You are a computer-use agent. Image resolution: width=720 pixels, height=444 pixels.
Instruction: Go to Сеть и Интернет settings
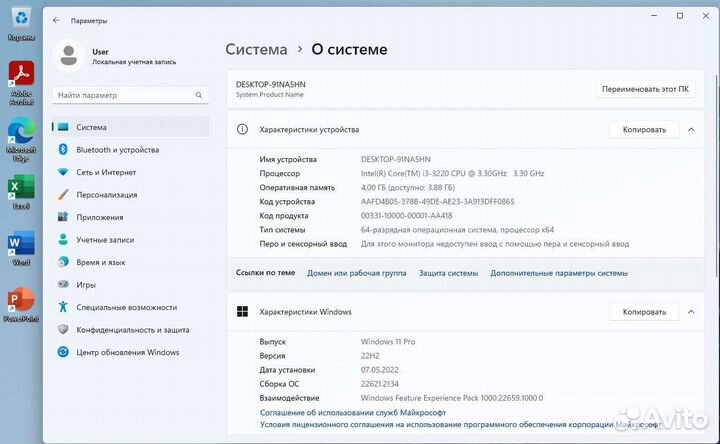click(106, 172)
